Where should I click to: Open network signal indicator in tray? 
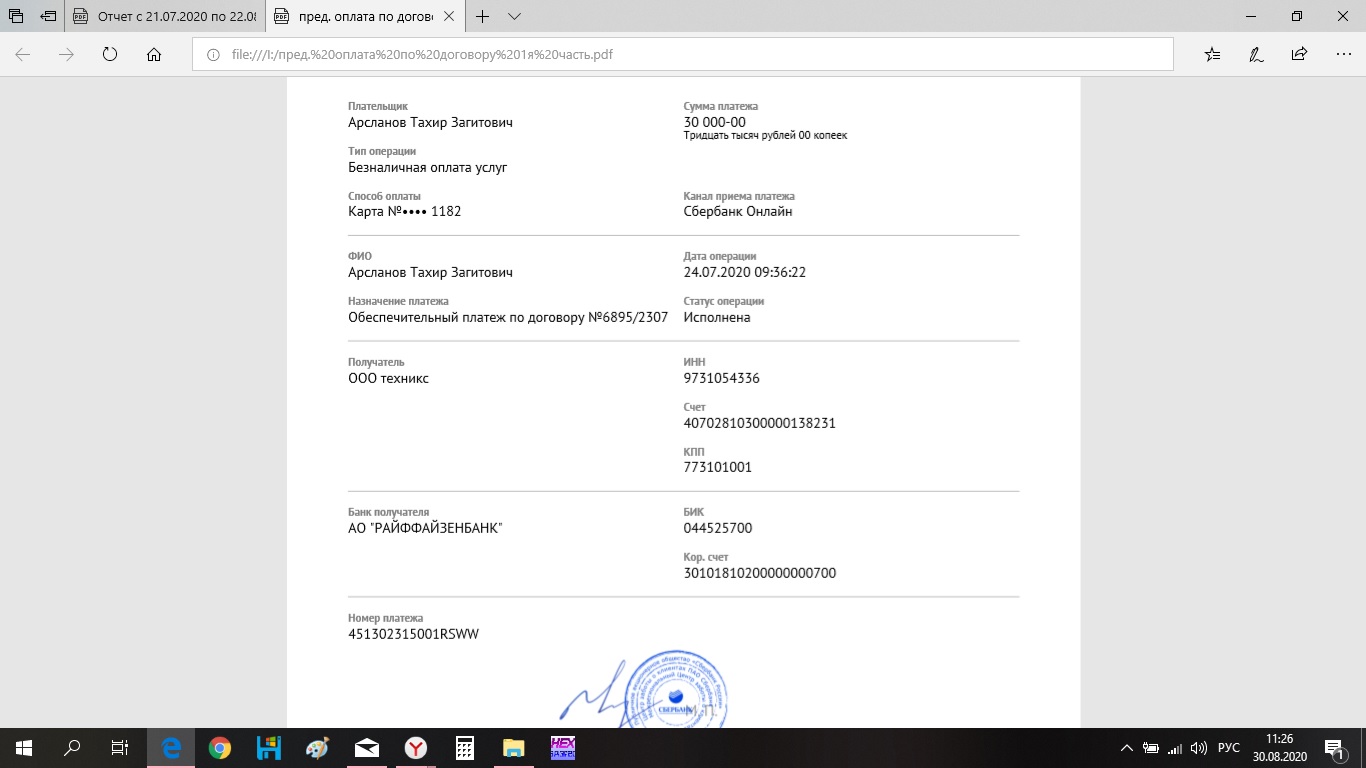[1175, 748]
